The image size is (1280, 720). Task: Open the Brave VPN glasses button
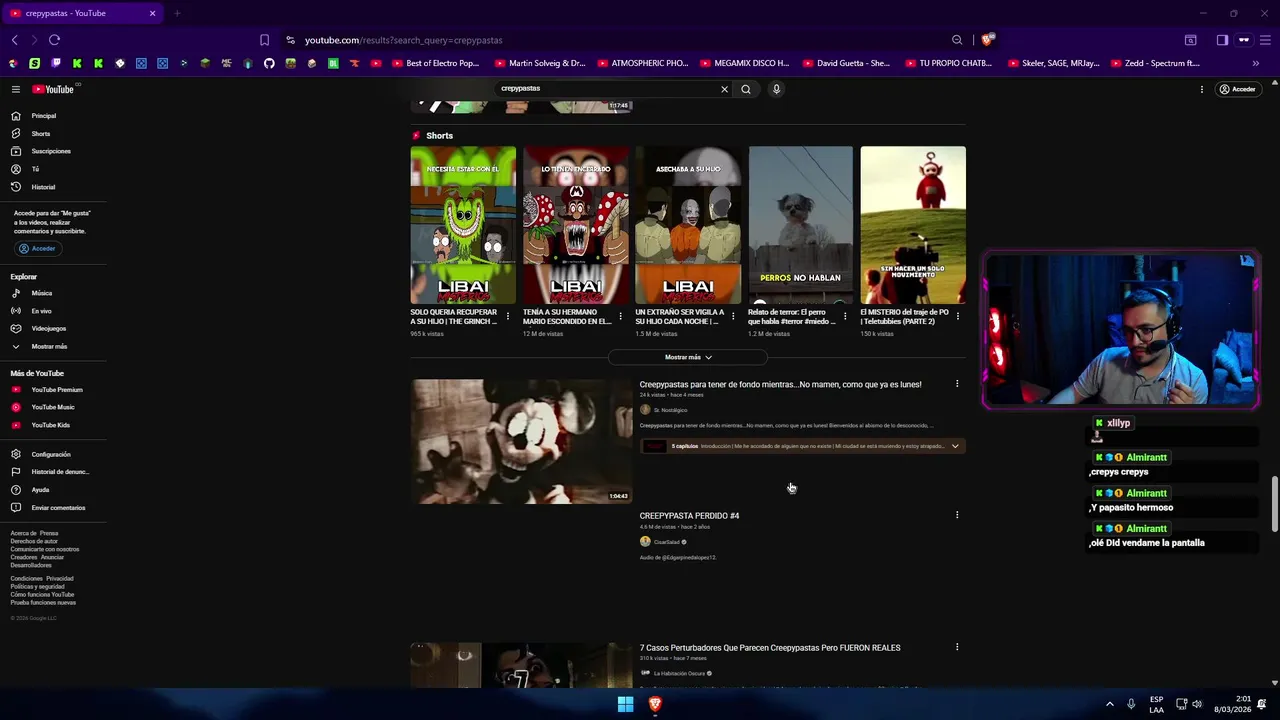point(1244,40)
